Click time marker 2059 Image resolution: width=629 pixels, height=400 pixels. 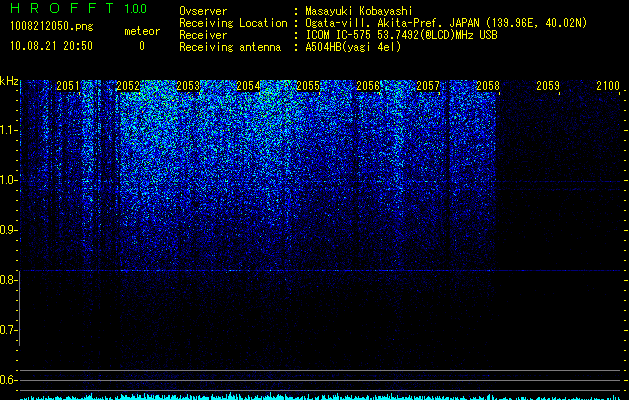click(548, 86)
